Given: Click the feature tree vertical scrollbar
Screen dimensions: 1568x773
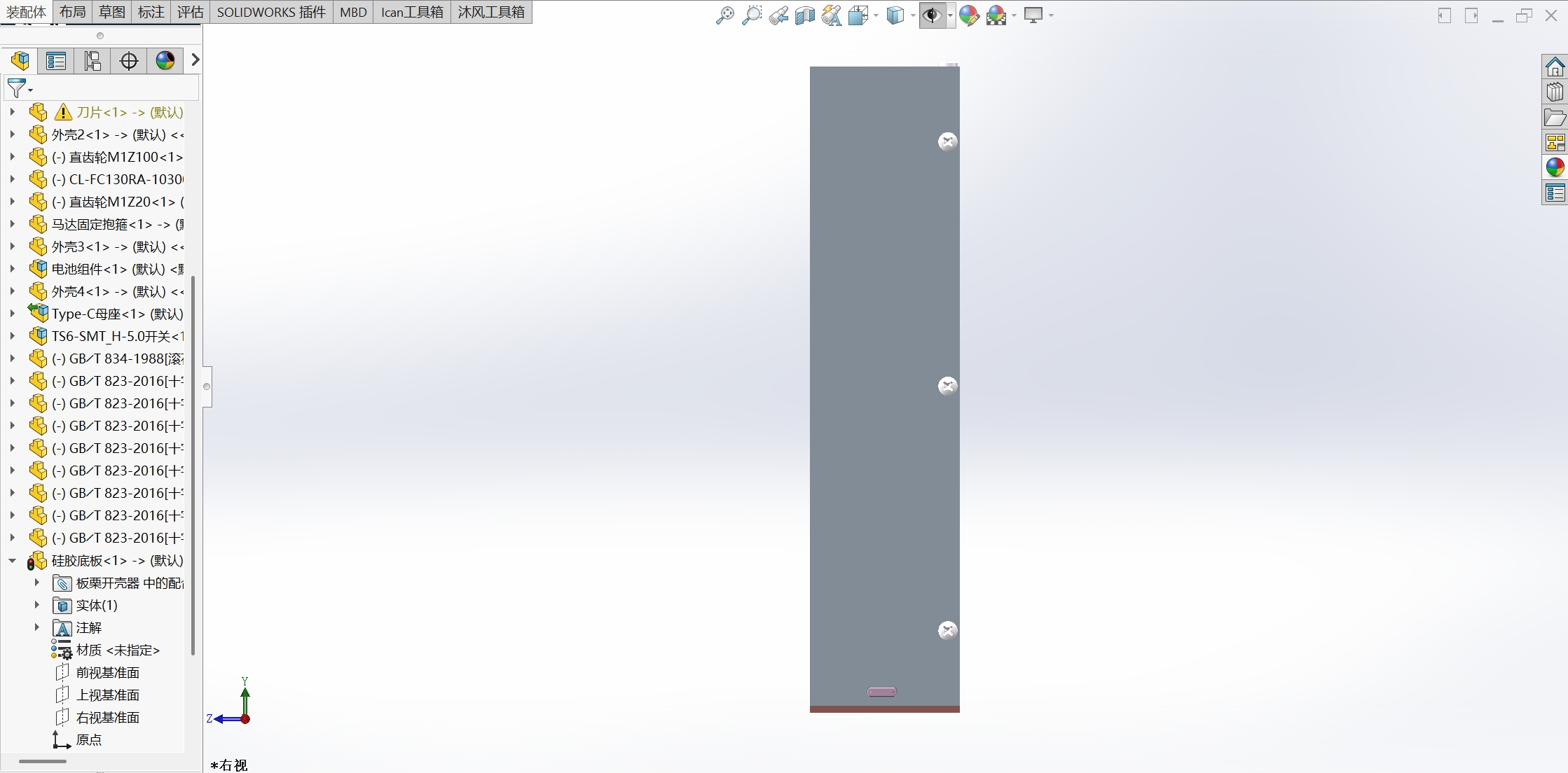Looking at the screenshot, I should coord(193,466).
